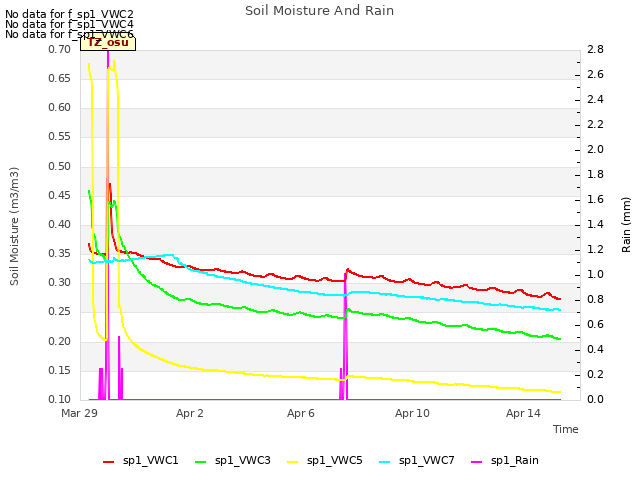Image resolution: width=640 pixels, height=480 pixels.
Task: Click the TZ_osu annotation label
Action: pos(108,43)
